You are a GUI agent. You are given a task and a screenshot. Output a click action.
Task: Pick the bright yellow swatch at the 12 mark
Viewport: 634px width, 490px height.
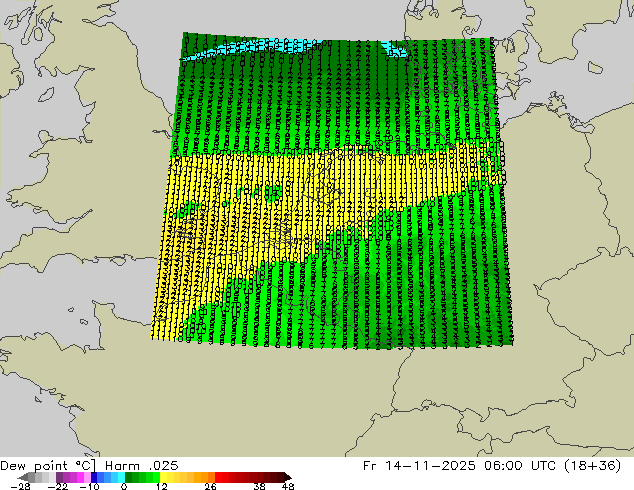163,477
